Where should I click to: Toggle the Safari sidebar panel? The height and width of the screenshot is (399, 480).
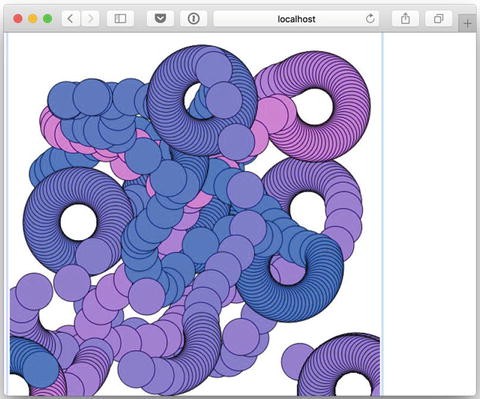point(120,19)
